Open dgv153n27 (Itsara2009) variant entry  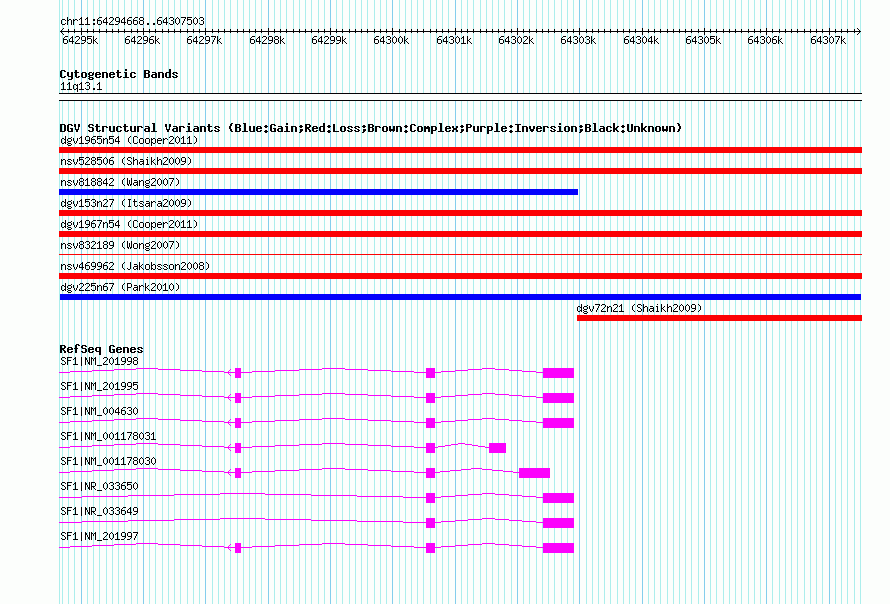pyautogui.click(x=126, y=203)
